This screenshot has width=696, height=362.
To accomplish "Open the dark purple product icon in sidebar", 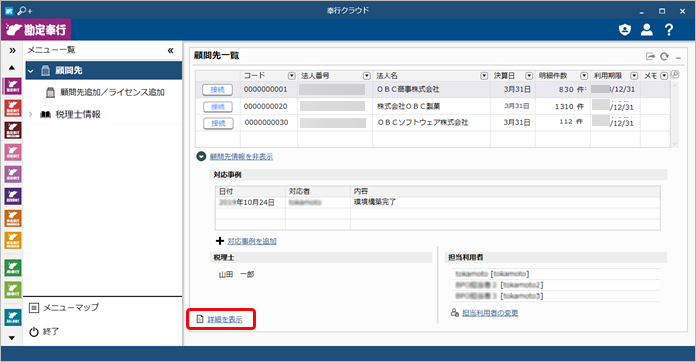I will (x=13, y=196).
